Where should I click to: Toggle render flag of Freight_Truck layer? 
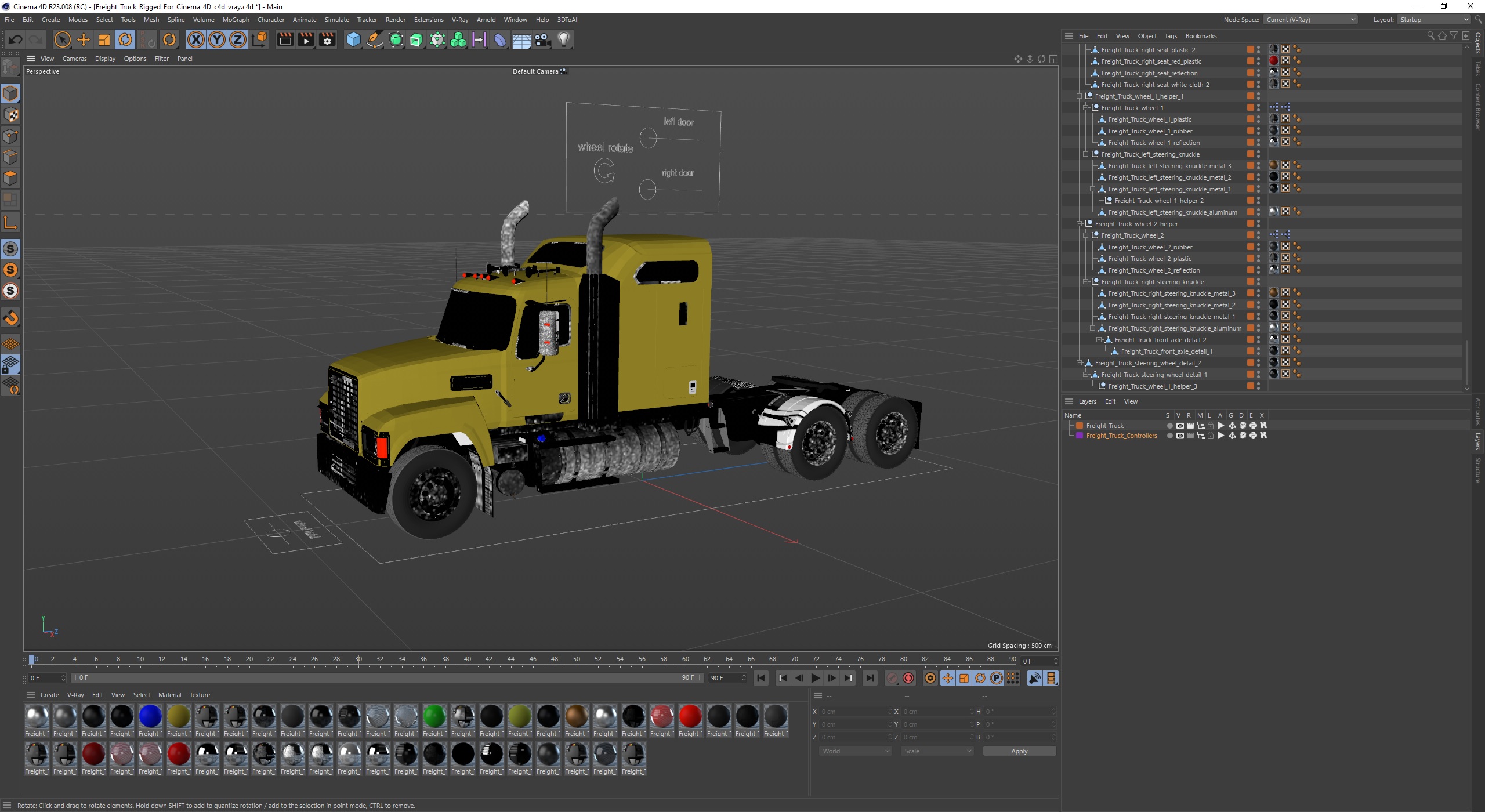[1190, 426]
